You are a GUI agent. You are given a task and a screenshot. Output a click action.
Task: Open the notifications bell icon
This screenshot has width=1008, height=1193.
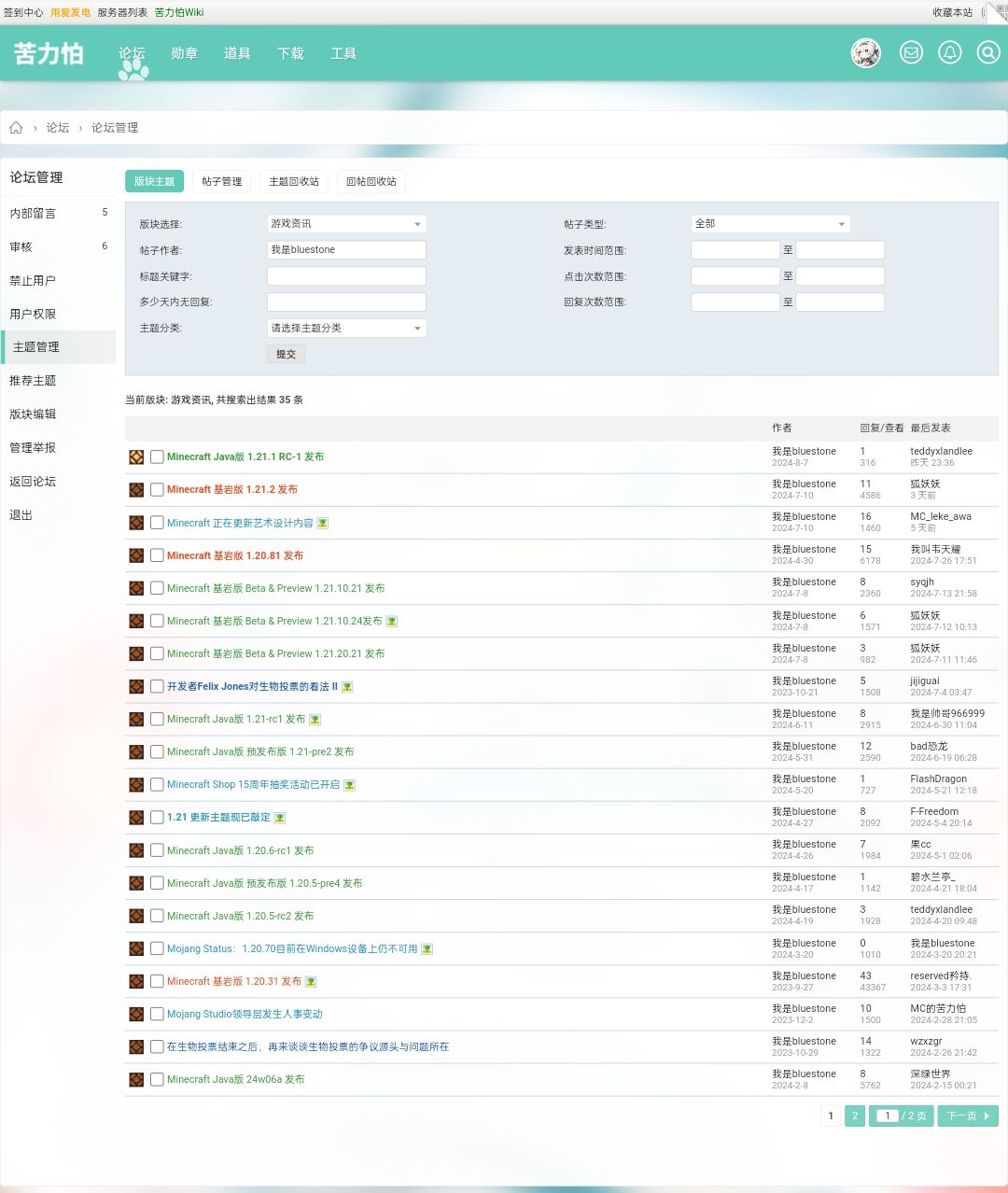pos(949,53)
